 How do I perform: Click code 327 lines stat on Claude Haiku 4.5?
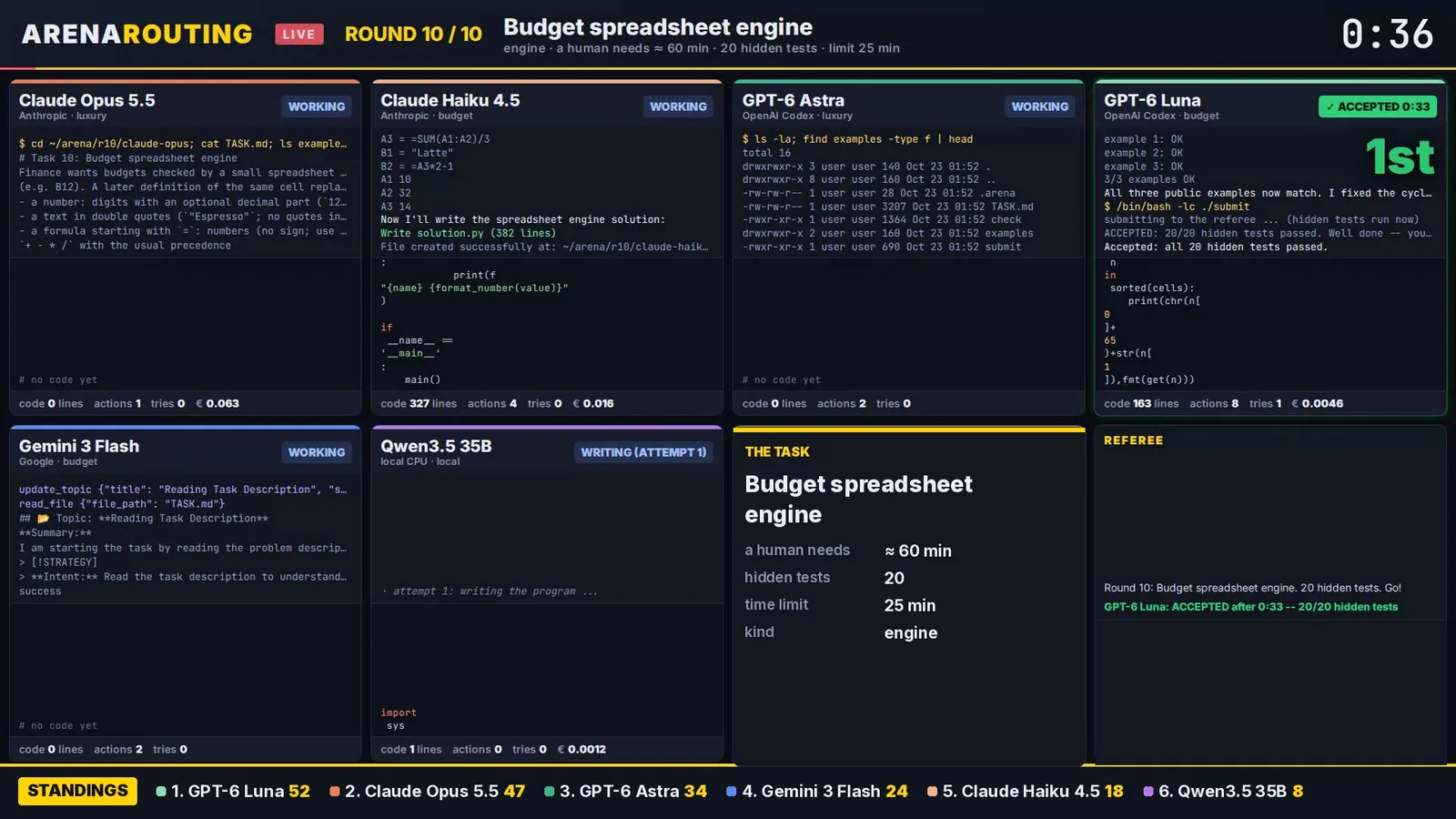[x=419, y=403]
